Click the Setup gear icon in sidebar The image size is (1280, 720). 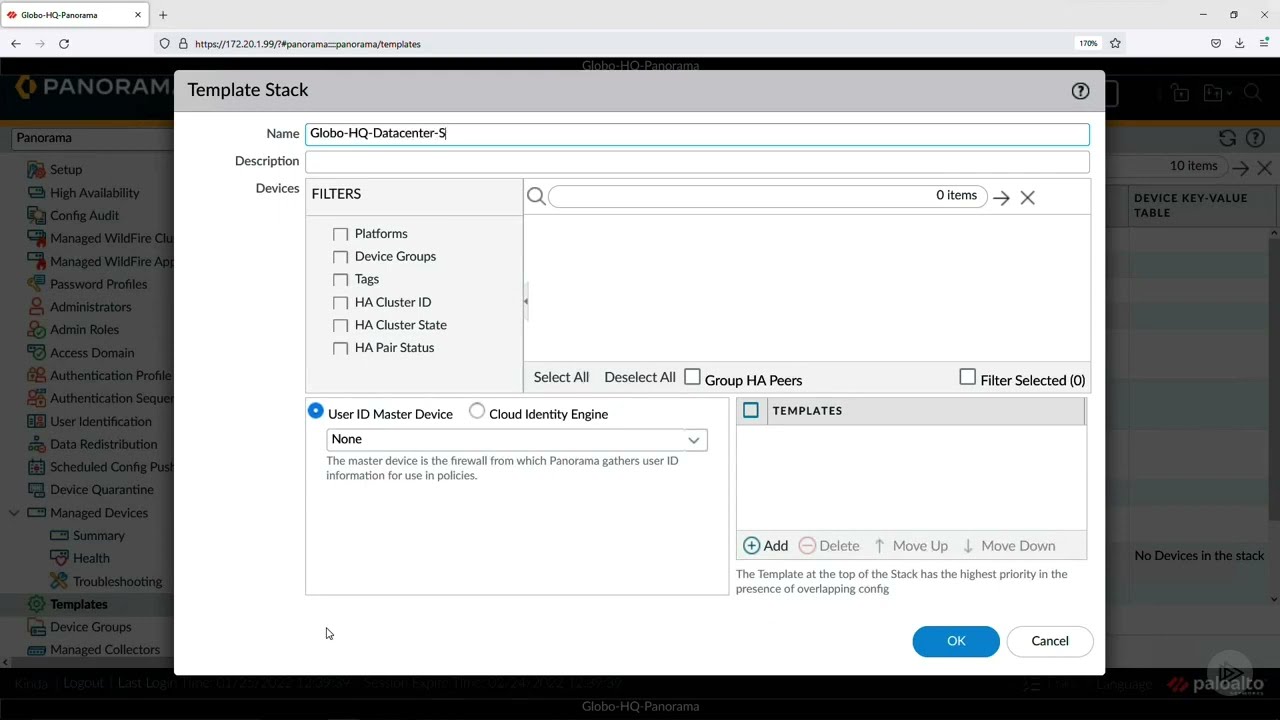(x=36, y=169)
